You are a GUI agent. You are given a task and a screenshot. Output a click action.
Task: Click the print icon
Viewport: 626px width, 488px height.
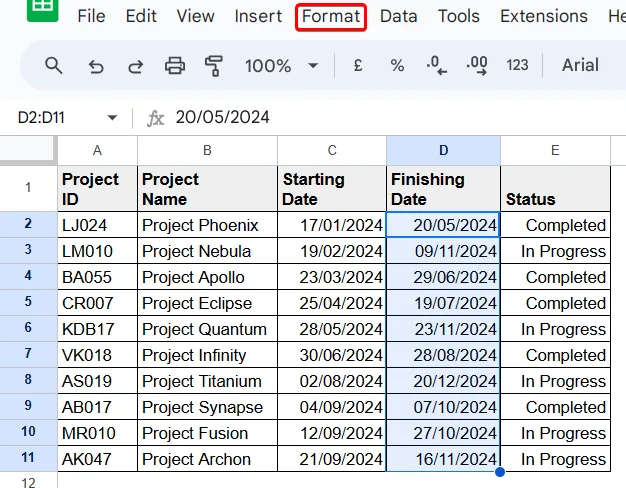(x=175, y=65)
